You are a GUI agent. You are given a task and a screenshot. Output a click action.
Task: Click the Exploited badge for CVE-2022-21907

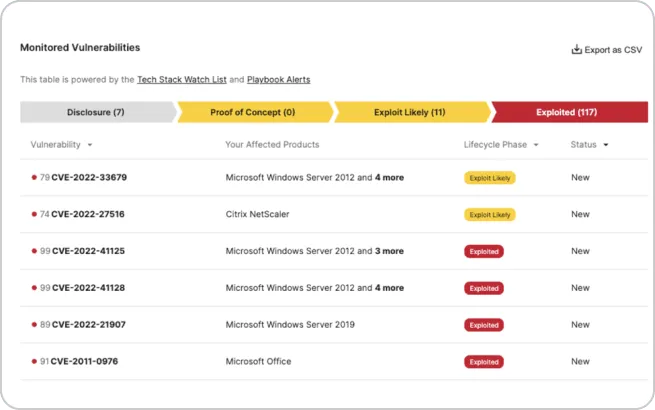click(483, 325)
